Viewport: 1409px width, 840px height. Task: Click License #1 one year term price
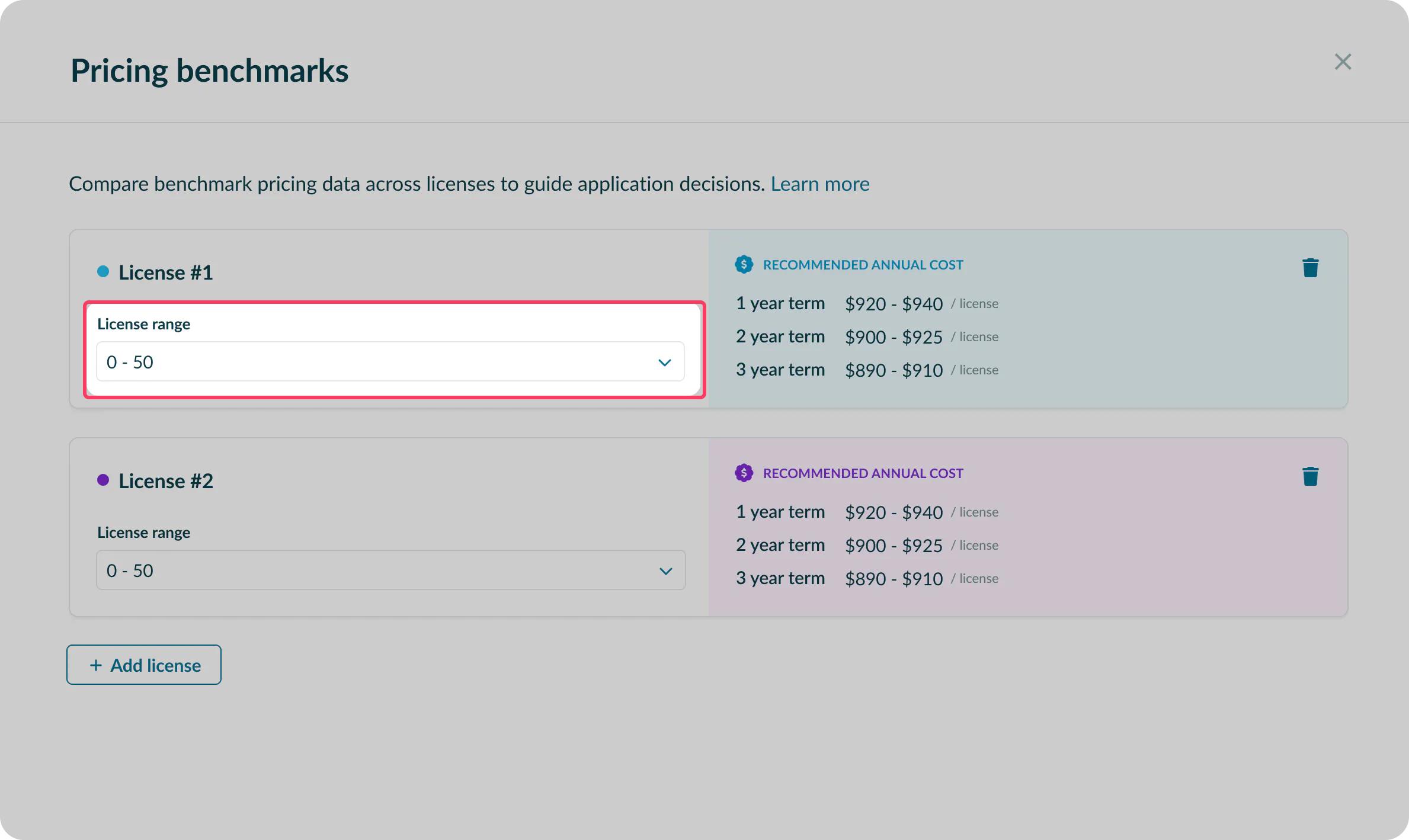[x=893, y=304]
